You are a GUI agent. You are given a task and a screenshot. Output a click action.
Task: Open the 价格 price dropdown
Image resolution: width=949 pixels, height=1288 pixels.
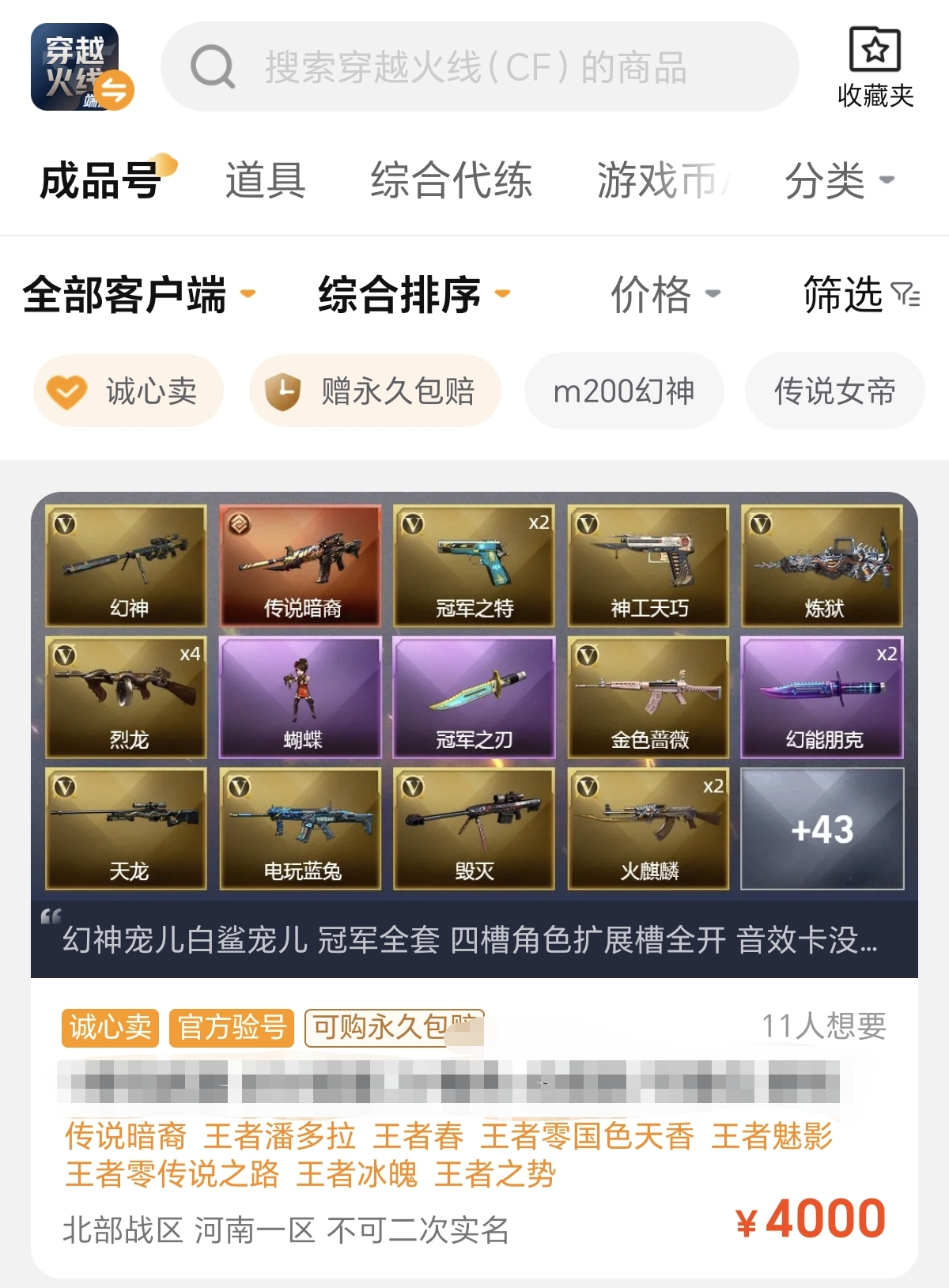coord(665,295)
